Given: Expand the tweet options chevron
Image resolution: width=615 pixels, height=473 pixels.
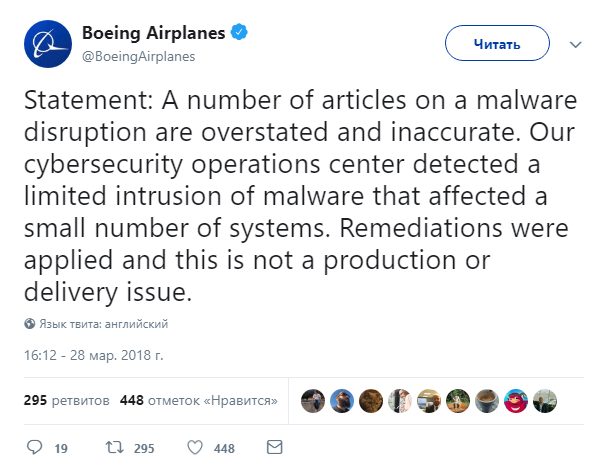Looking at the screenshot, I should click(x=575, y=44).
